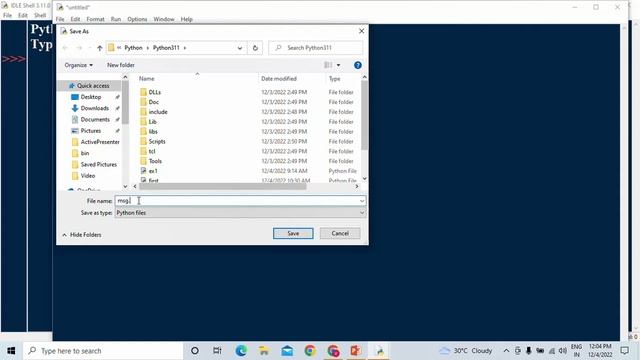Screen dimensions: 640x360
Task: Open the Mail app from taskbar
Action: 287,351
